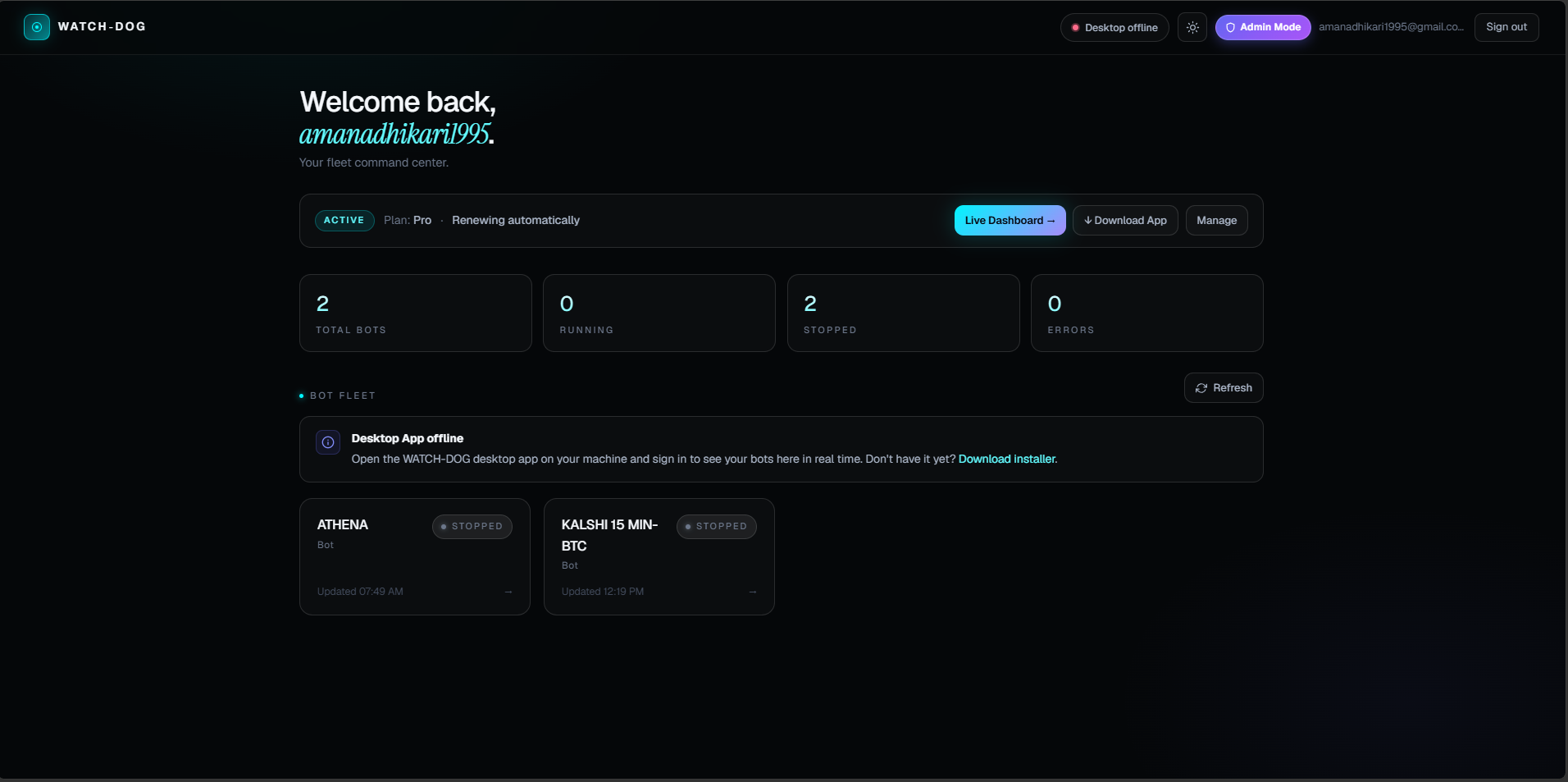The image size is (1568, 782).
Task: Select the Stopped stat card
Action: tap(904, 313)
